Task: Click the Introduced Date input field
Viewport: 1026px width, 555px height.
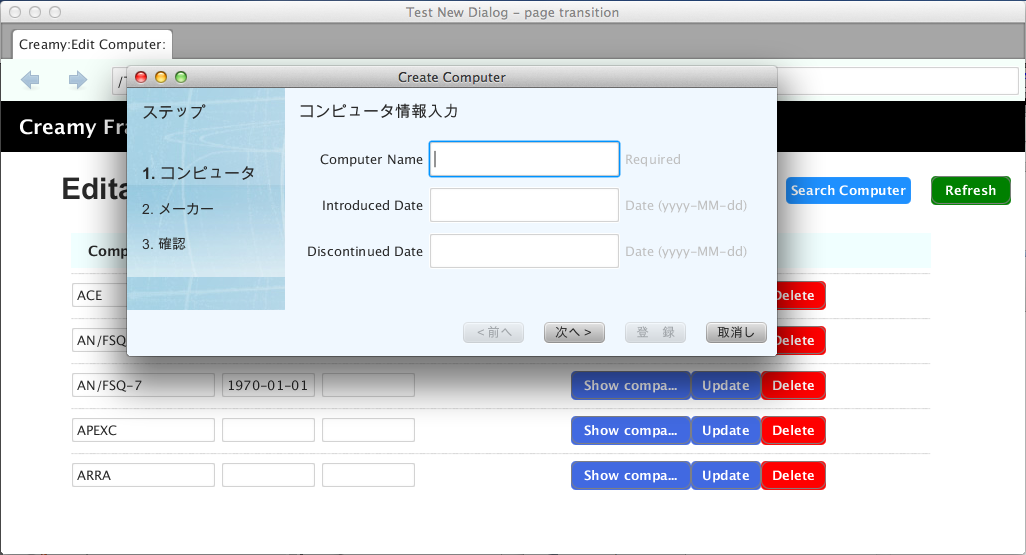Action: (x=524, y=205)
